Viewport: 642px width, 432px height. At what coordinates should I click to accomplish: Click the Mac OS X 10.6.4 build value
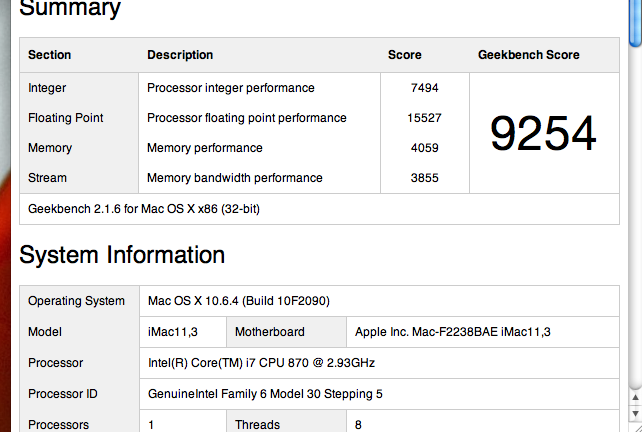coord(239,301)
